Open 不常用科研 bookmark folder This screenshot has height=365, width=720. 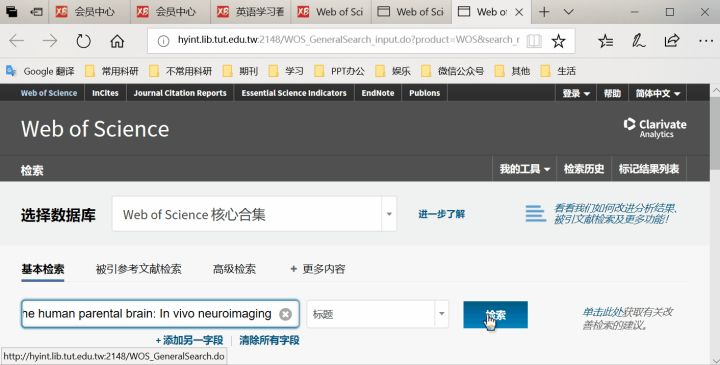point(180,71)
